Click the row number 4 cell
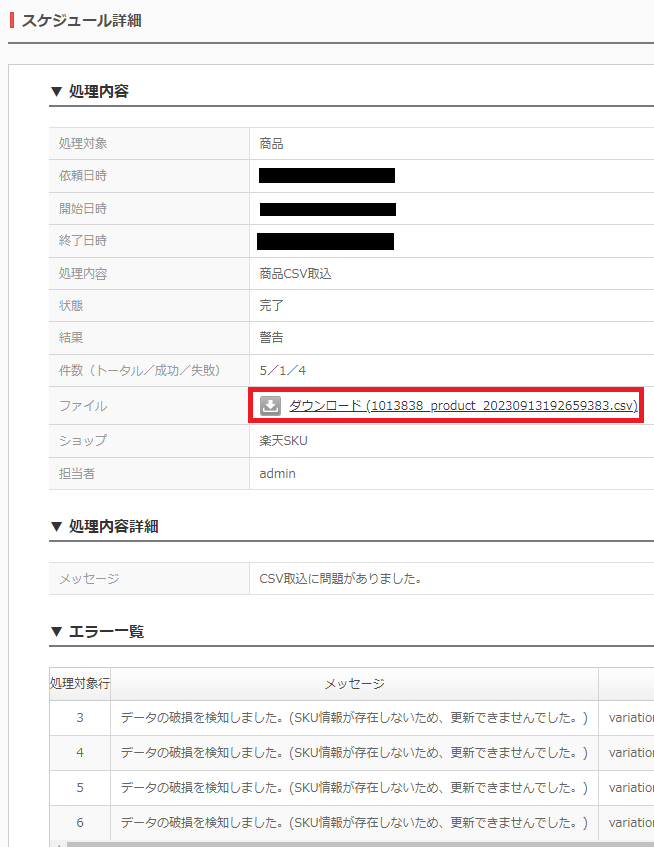 tap(80, 752)
